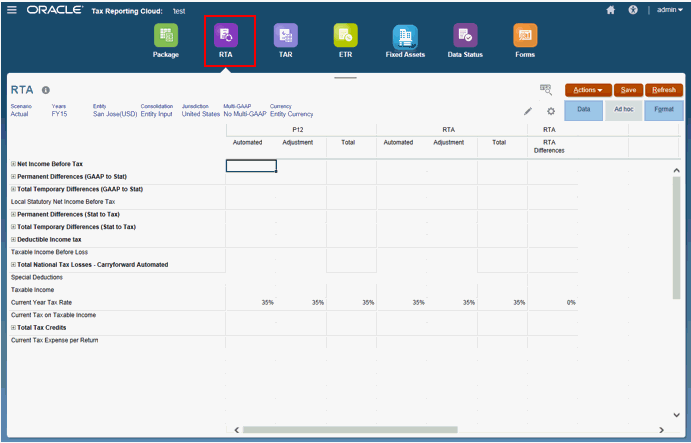Screen dimensions: 691x443
Task: Show RTA form information icon
Action: (46, 90)
